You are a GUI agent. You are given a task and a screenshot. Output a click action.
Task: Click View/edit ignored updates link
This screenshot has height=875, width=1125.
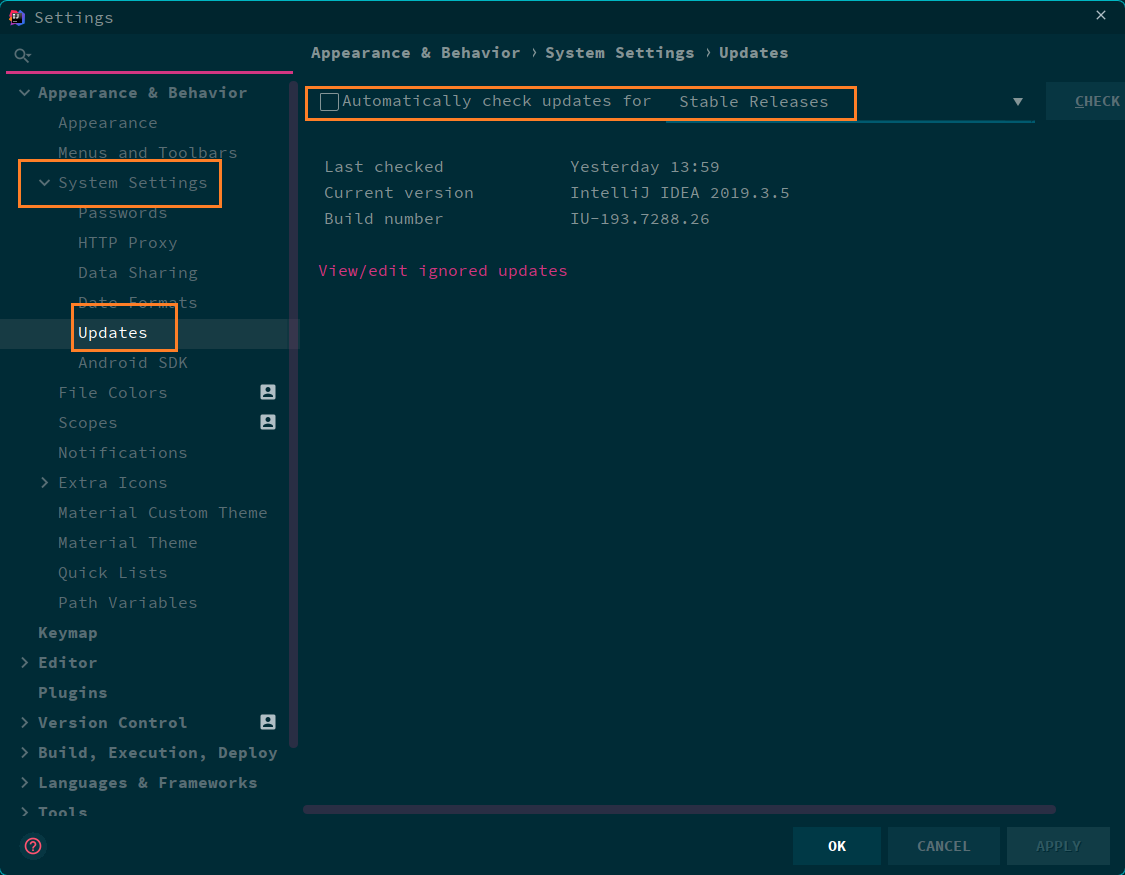coord(443,271)
